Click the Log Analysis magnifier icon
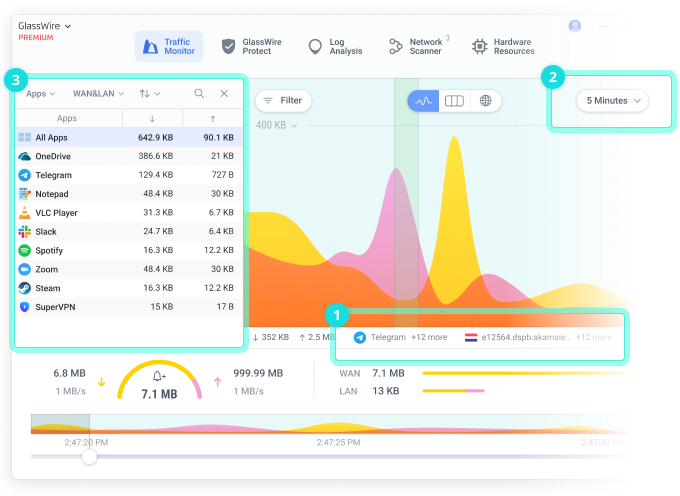 pyautogui.click(x=315, y=47)
